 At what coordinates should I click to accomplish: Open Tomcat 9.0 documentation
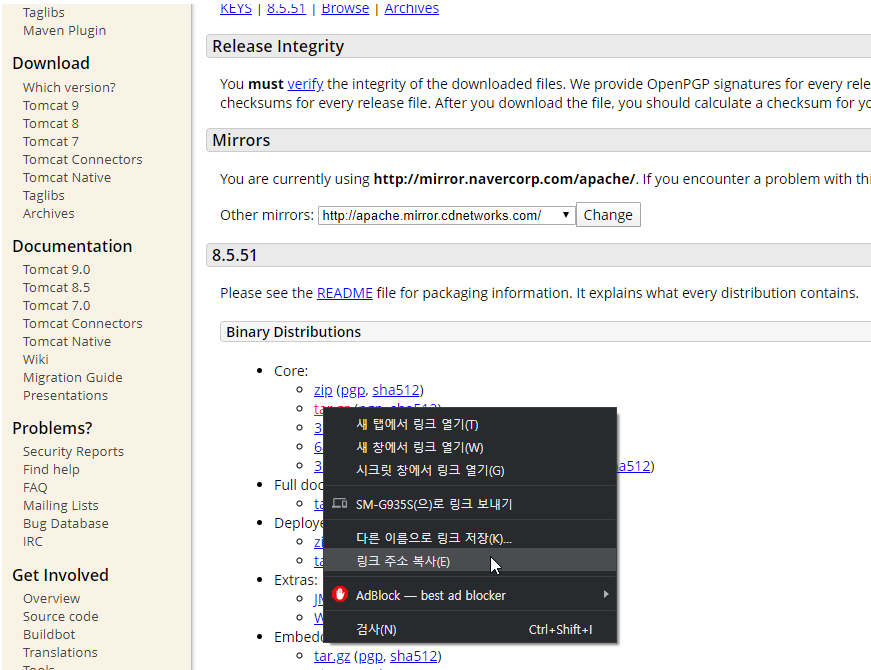pos(56,269)
